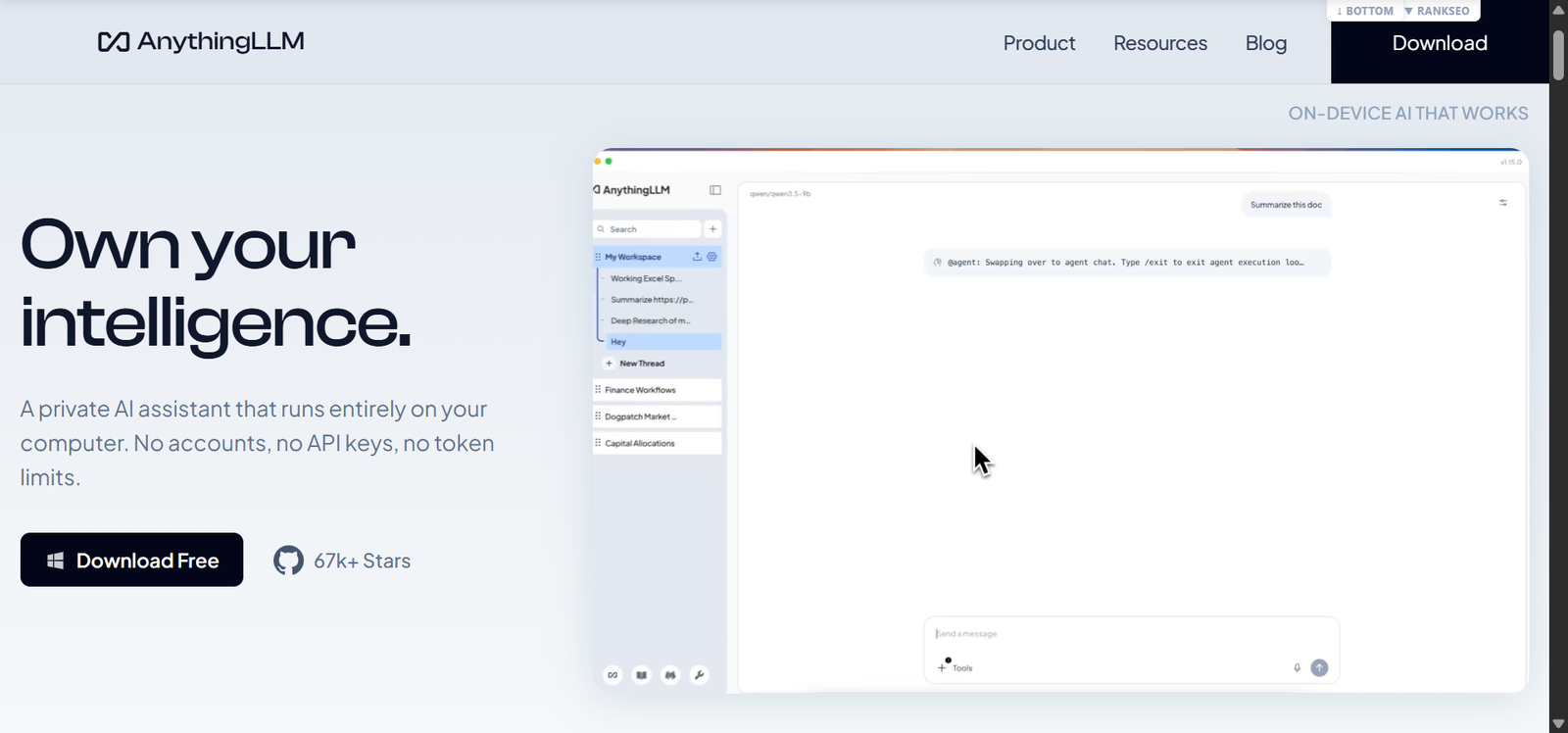Open the Capital Allocations workspace
1568x733 pixels.
658,443
